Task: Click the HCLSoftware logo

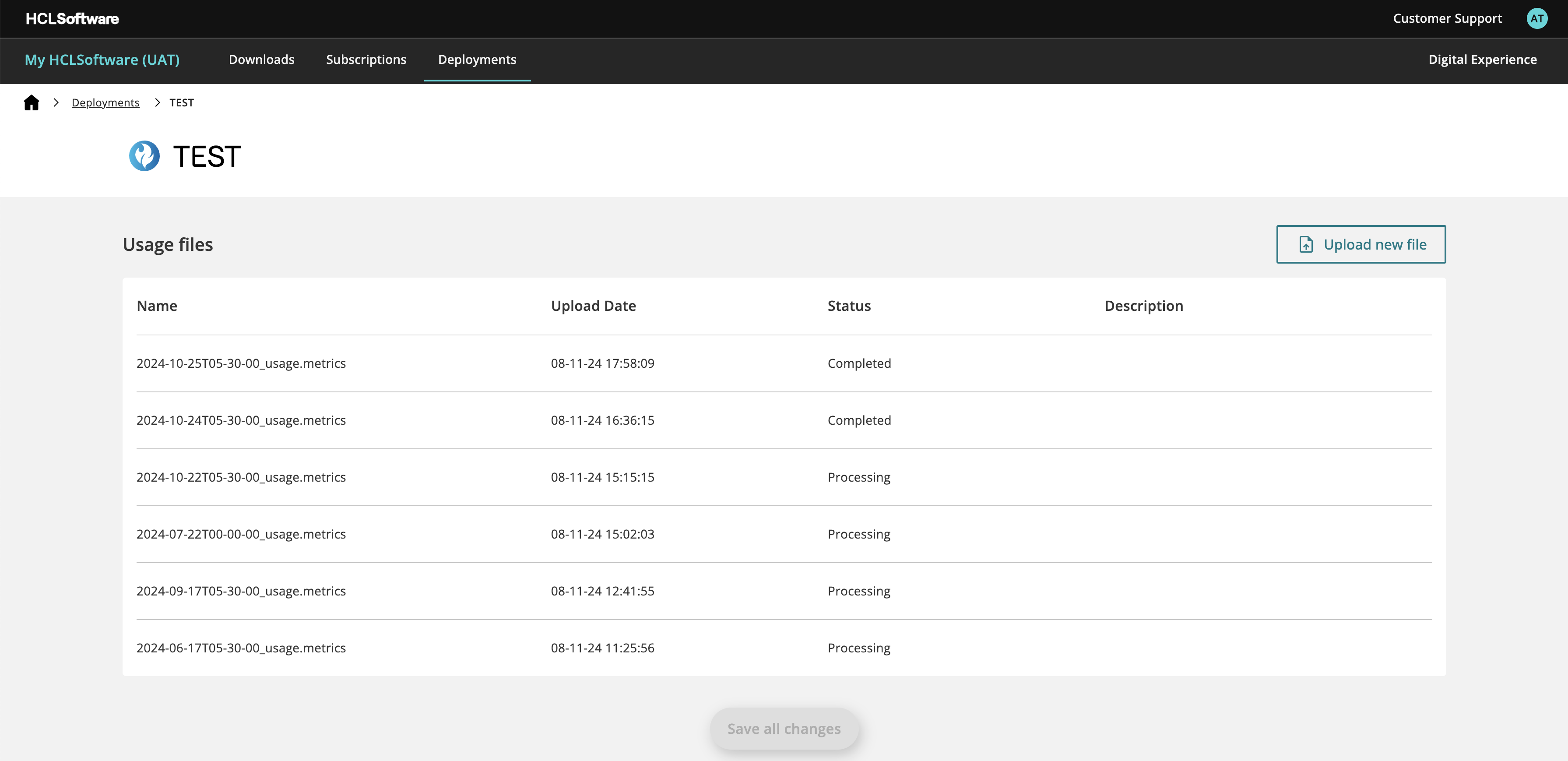Action: 72,19
